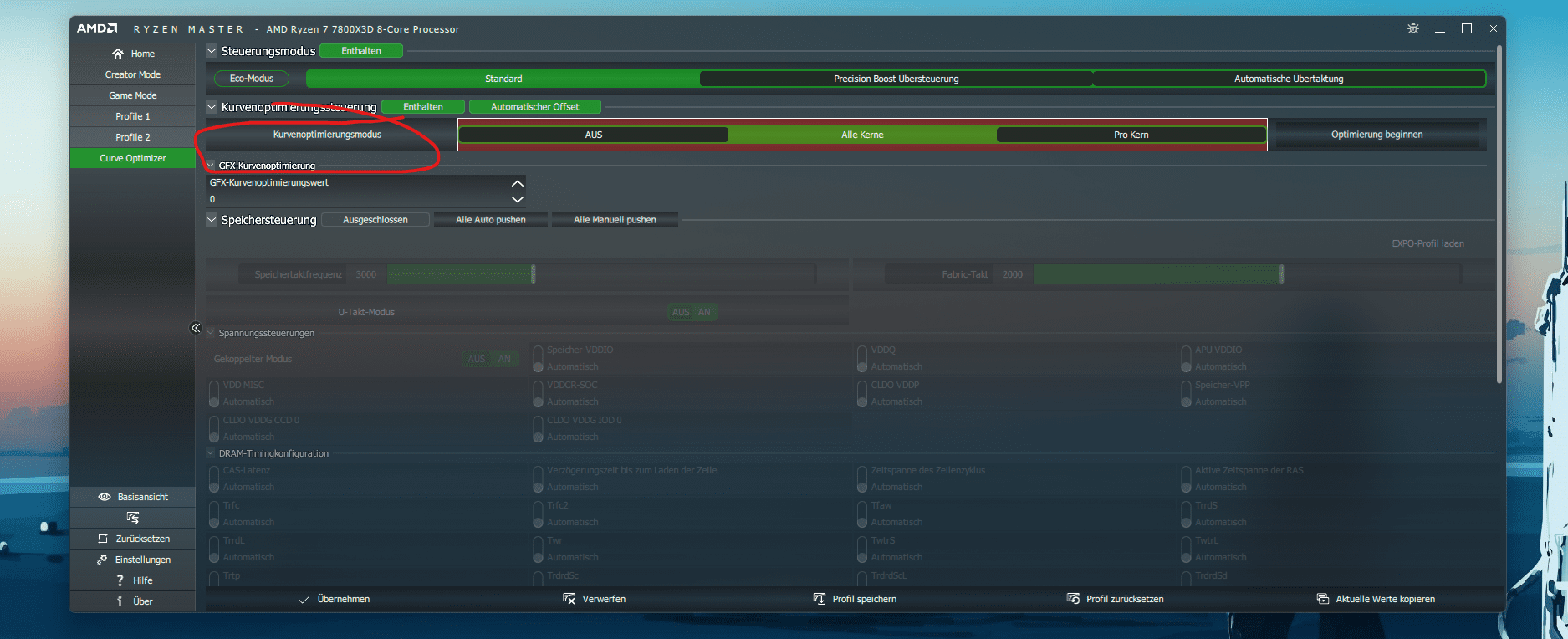
Task: Click the Home house icon in sidebar
Action: (x=118, y=54)
